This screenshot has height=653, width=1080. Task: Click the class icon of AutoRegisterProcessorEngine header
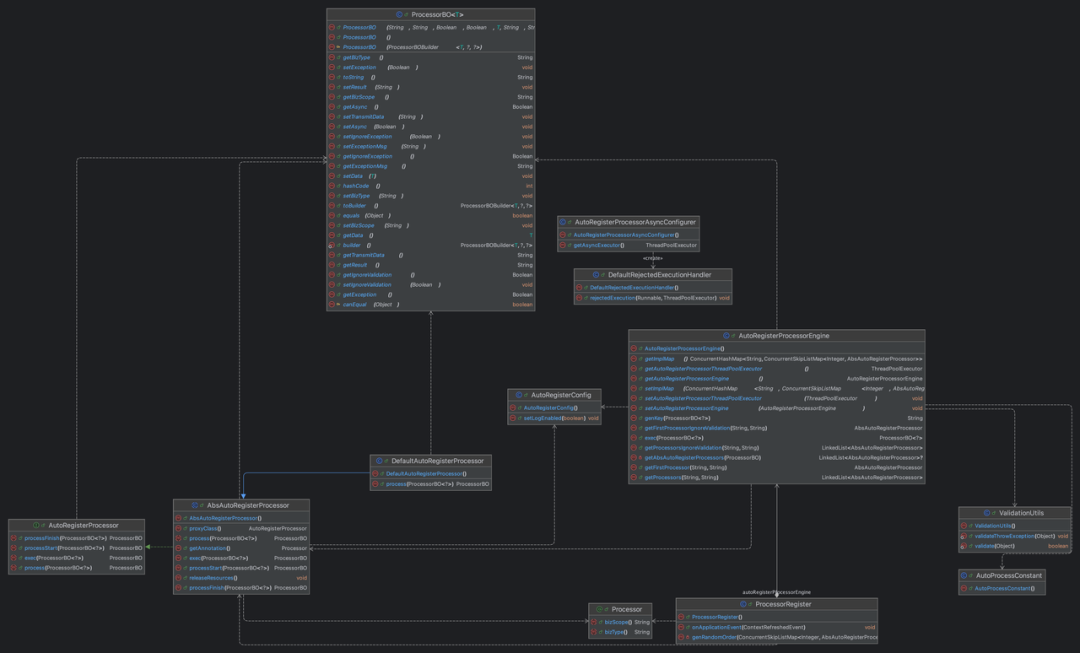726,336
